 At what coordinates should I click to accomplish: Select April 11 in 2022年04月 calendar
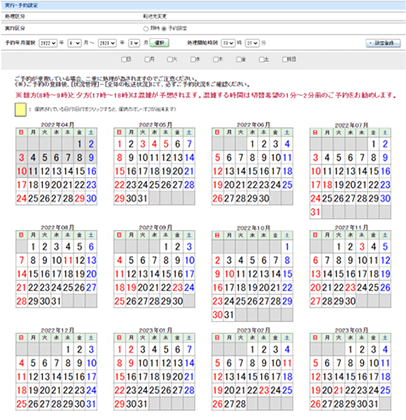point(33,171)
